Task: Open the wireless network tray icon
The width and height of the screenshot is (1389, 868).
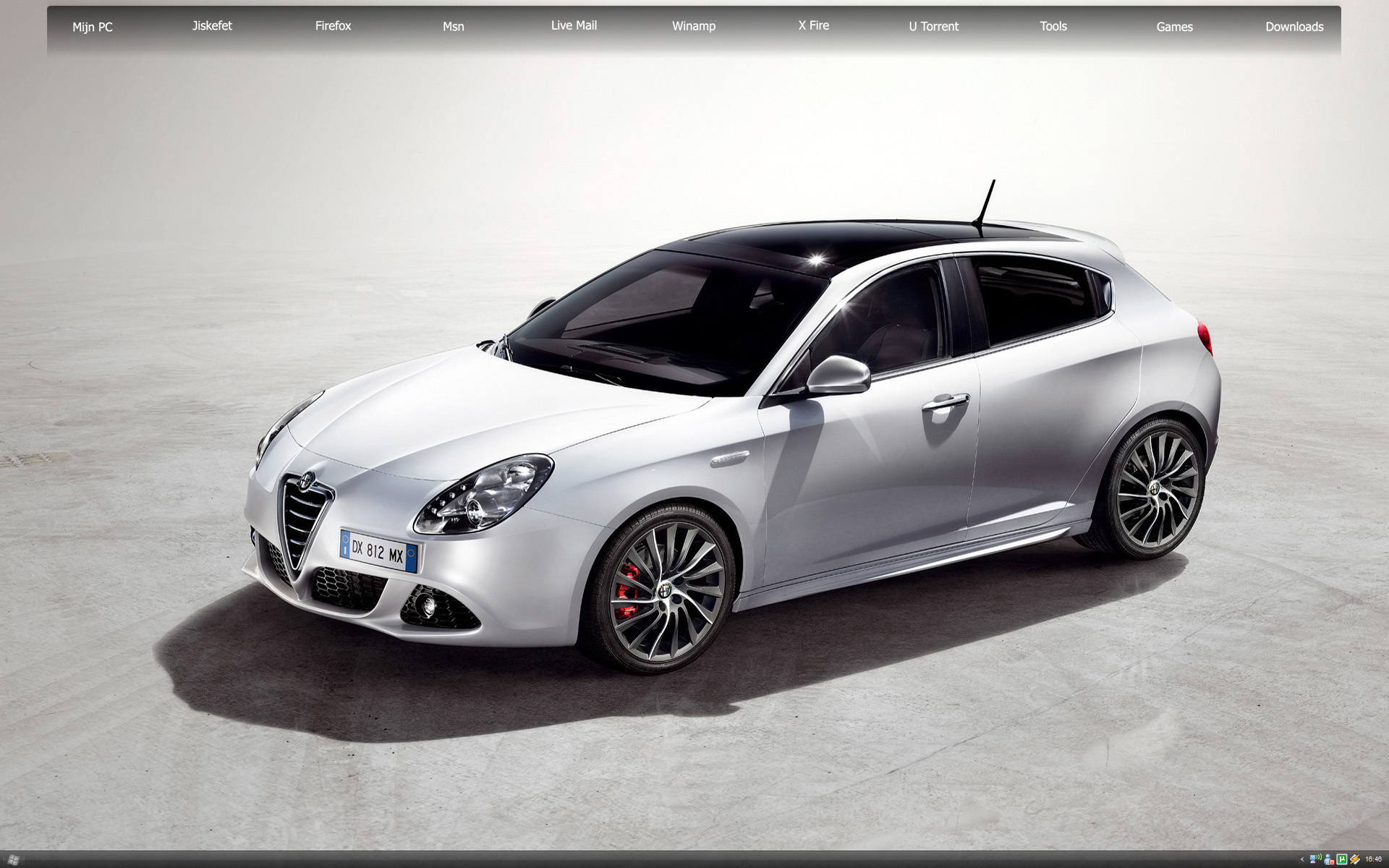Action: 1316,859
